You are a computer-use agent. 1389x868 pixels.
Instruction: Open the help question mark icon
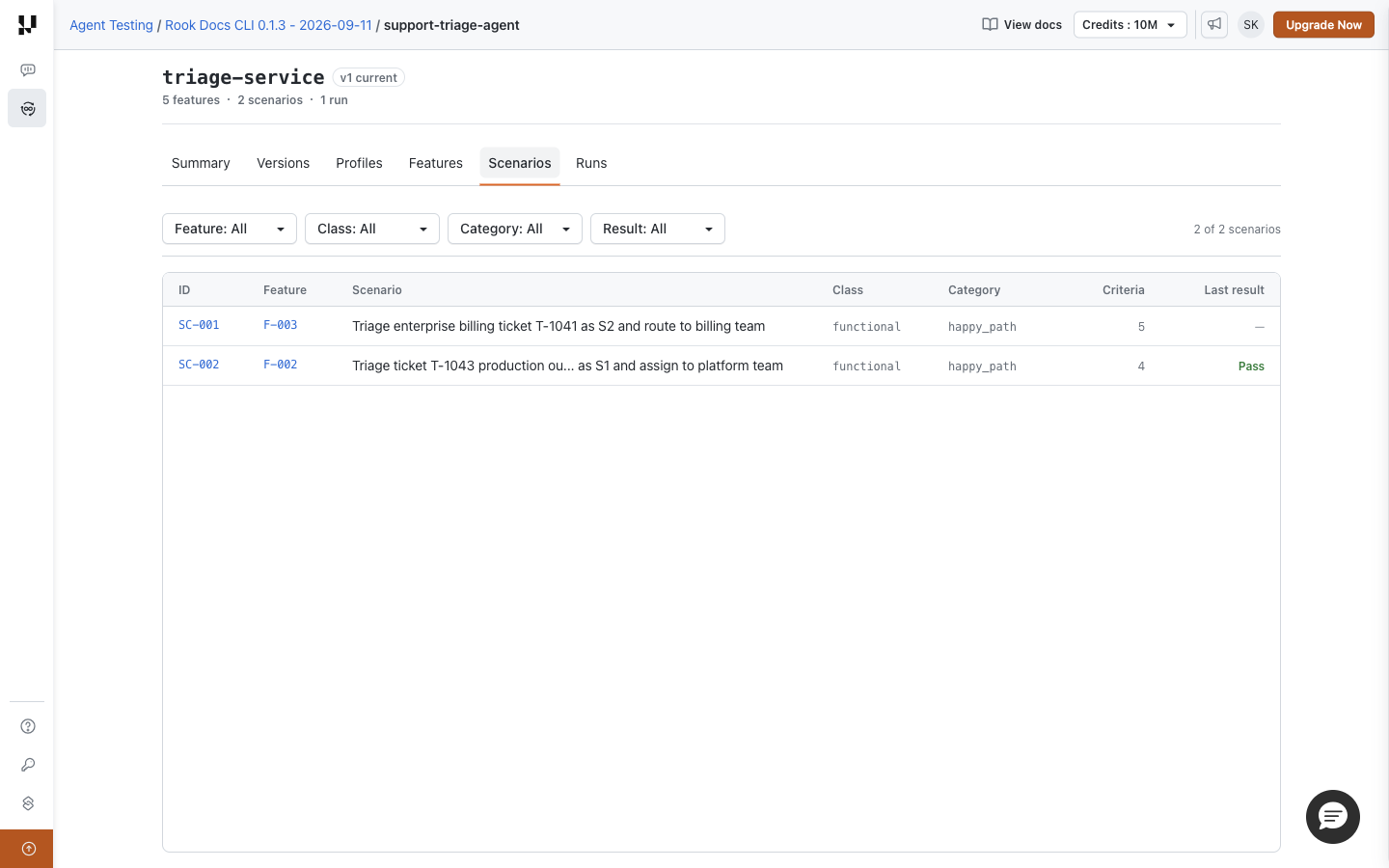[28, 726]
